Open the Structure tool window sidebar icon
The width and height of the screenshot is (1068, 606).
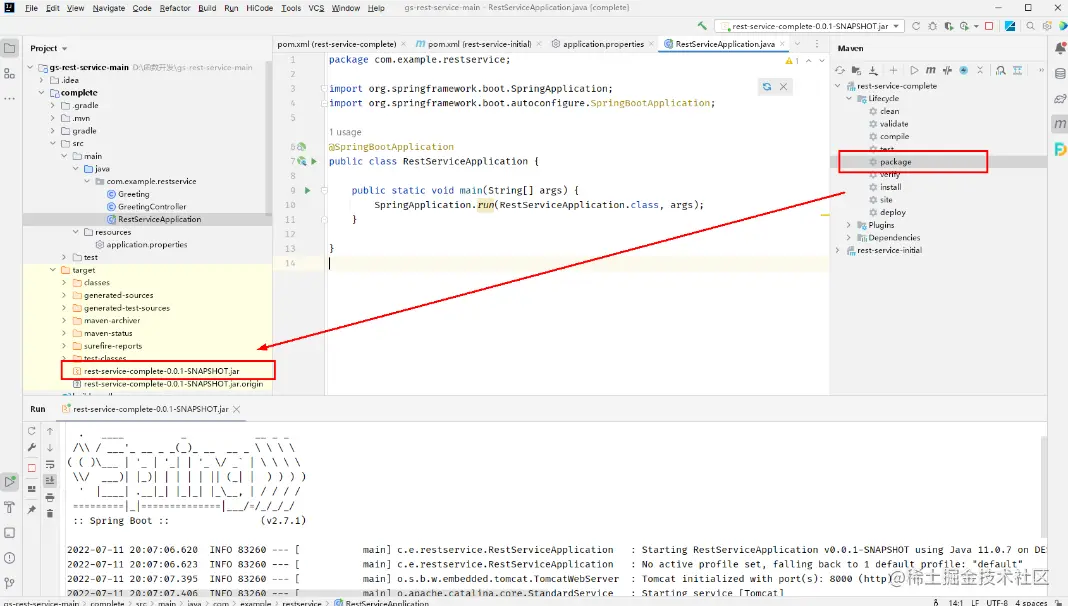10,74
